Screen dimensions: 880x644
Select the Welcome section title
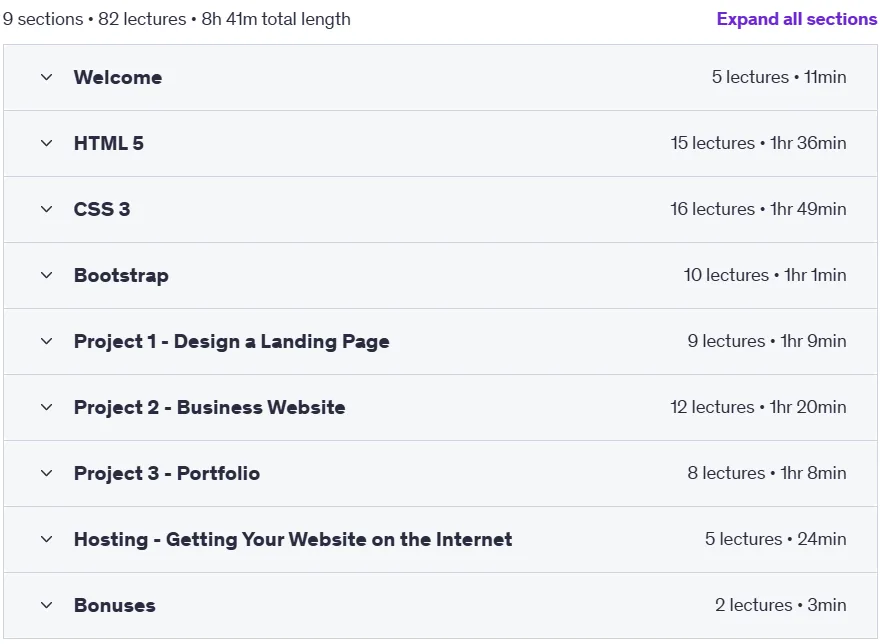pyautogui.click(x=118, y=77)
